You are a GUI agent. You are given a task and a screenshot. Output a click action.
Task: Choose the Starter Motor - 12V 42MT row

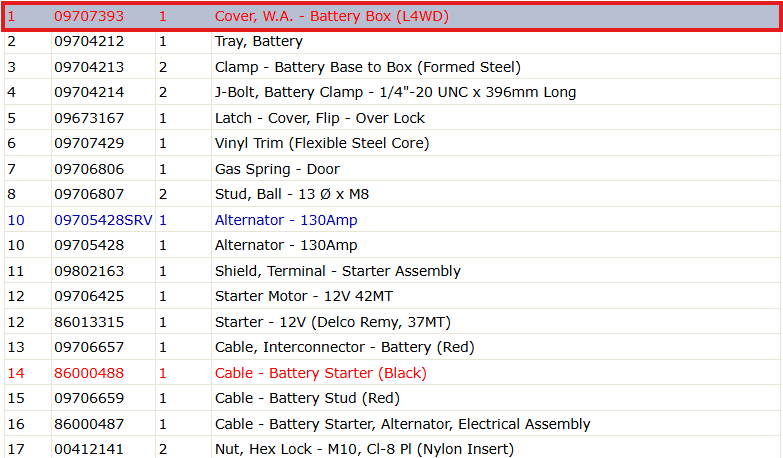tap(392, 296)
